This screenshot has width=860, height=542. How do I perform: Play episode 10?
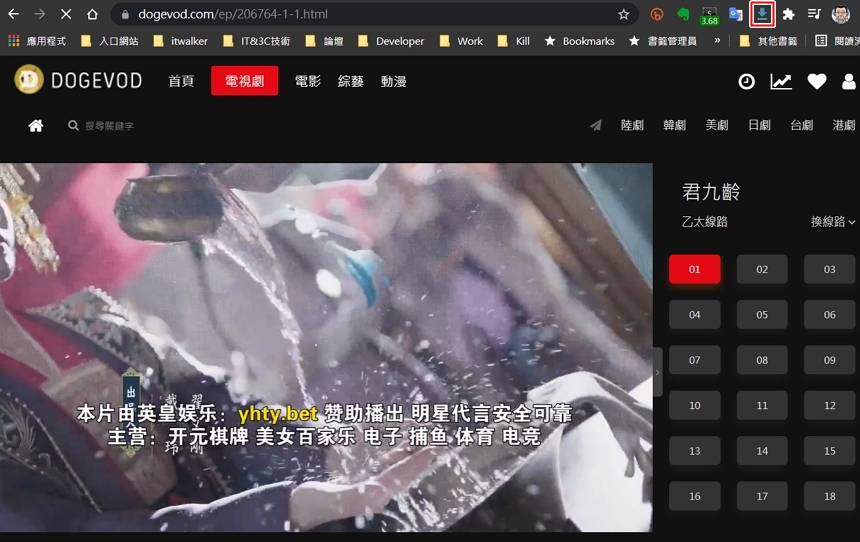pyautogui.click(x=694, y=405)
